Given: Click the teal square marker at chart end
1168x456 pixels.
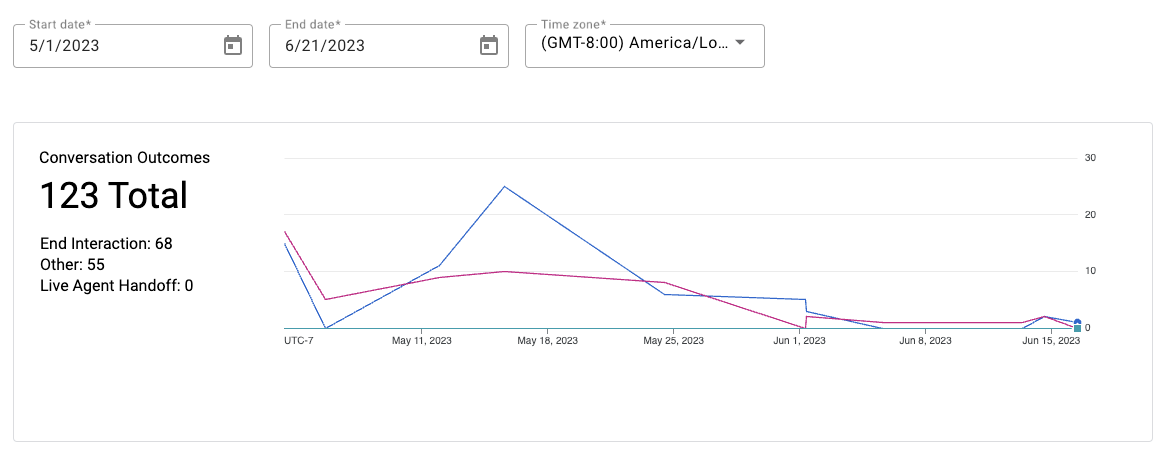Looking at the screenshot, I should [1077, 328].
